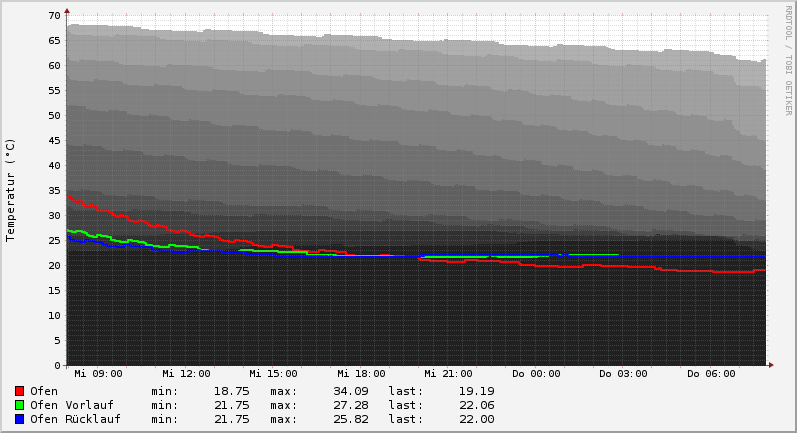Click the 'Temperatur (°C)' vertical axis title
Image resolution: width=797 pixels, height=433 pixels.
coord(11,190)
